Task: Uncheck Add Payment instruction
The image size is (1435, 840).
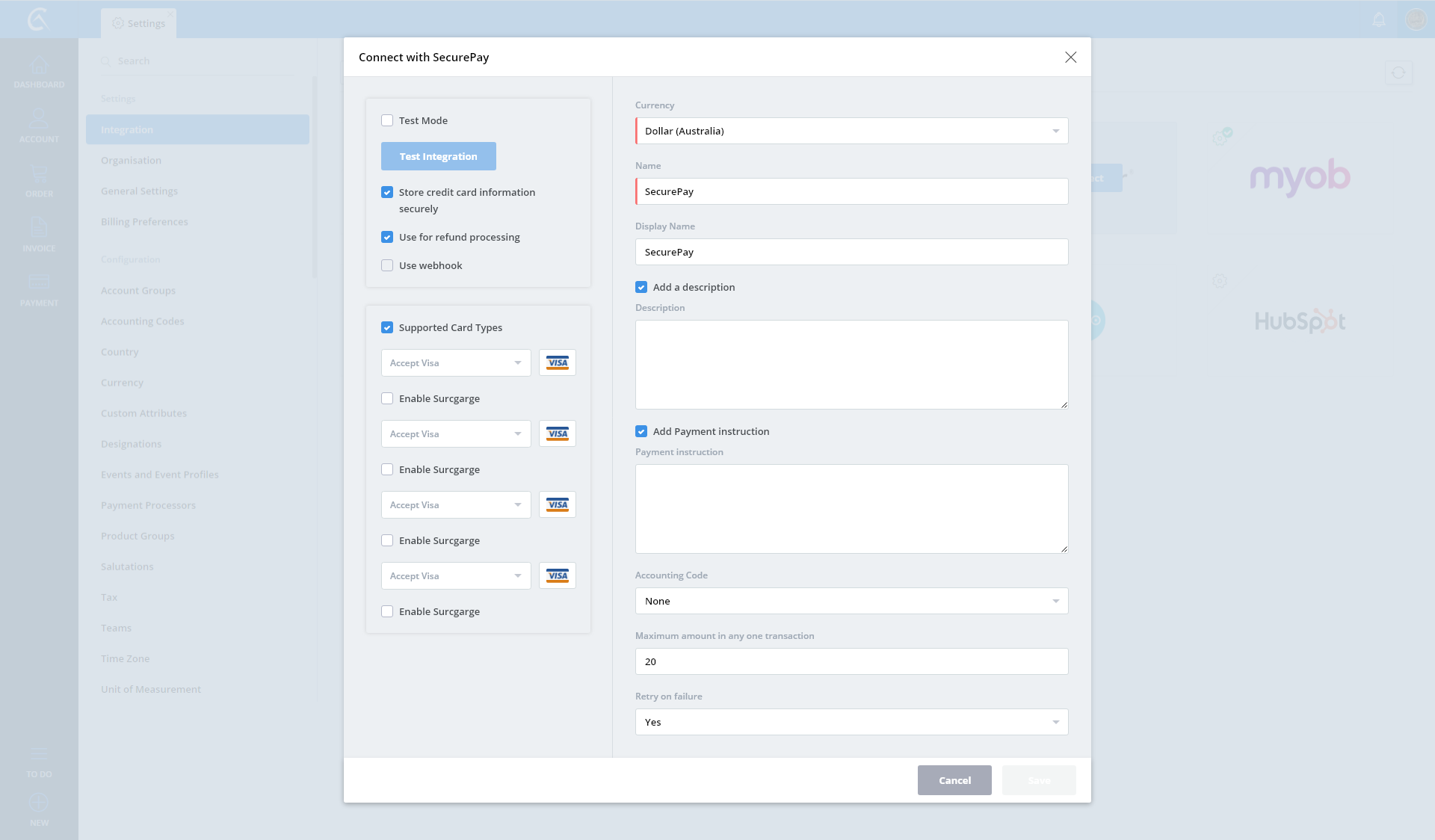Action: [x=641, y=431]
